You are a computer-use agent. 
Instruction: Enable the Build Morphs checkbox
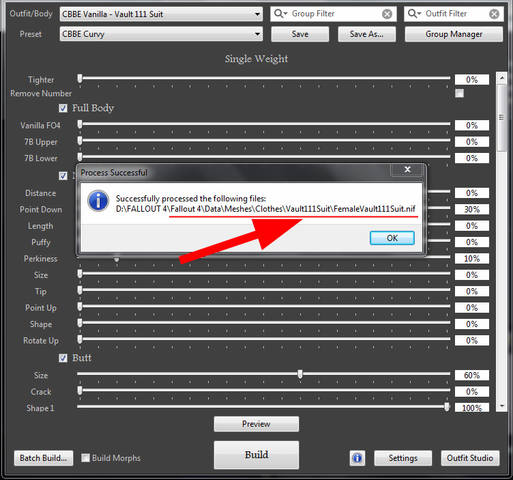[x=86, y=458]
